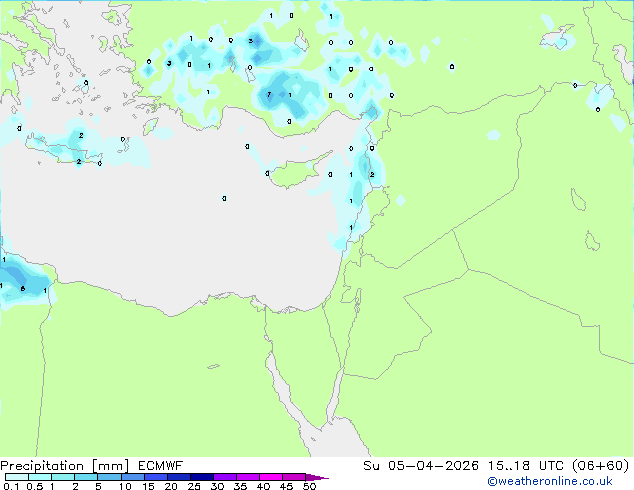Click the 30 to 35 mm purple swatch

click(x=224, y=477)
